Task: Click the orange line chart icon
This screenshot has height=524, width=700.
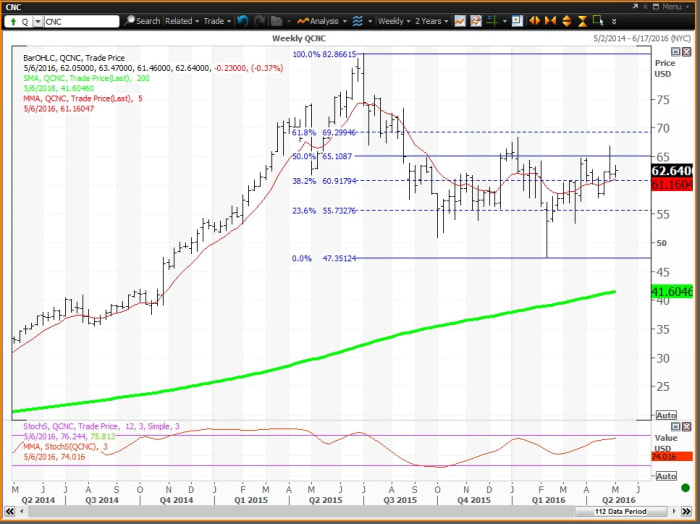Action: coord(460,21)
